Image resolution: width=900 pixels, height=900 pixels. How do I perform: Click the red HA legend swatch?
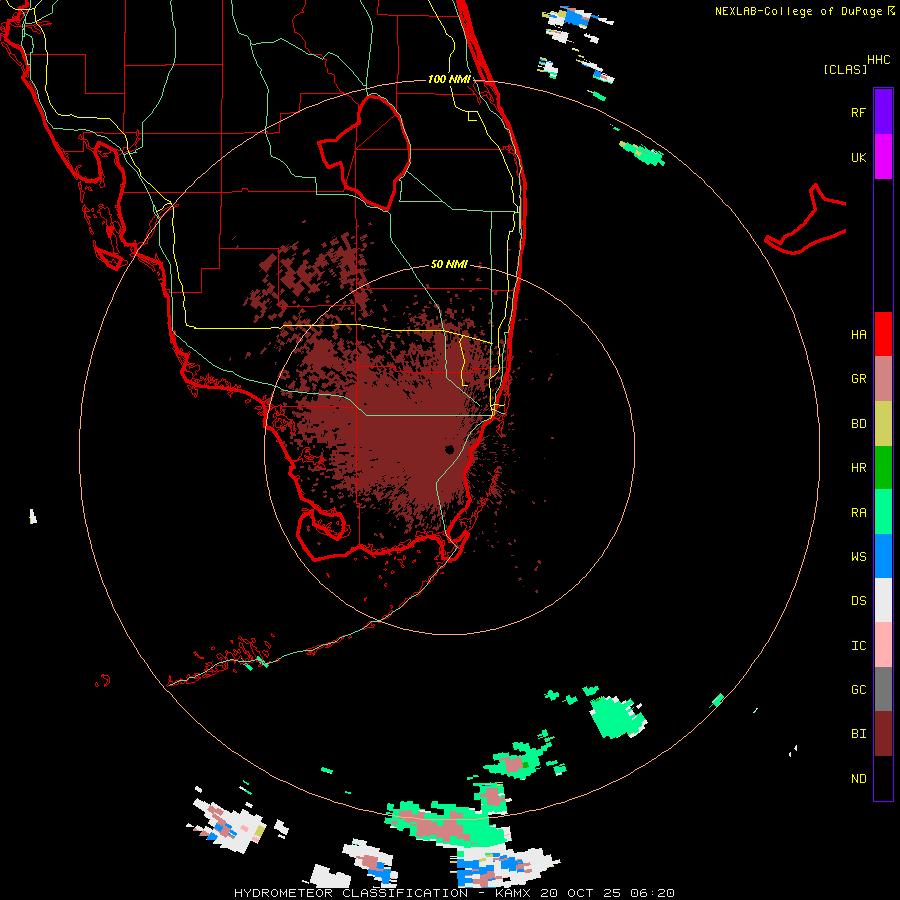click(x=883, y=334)
